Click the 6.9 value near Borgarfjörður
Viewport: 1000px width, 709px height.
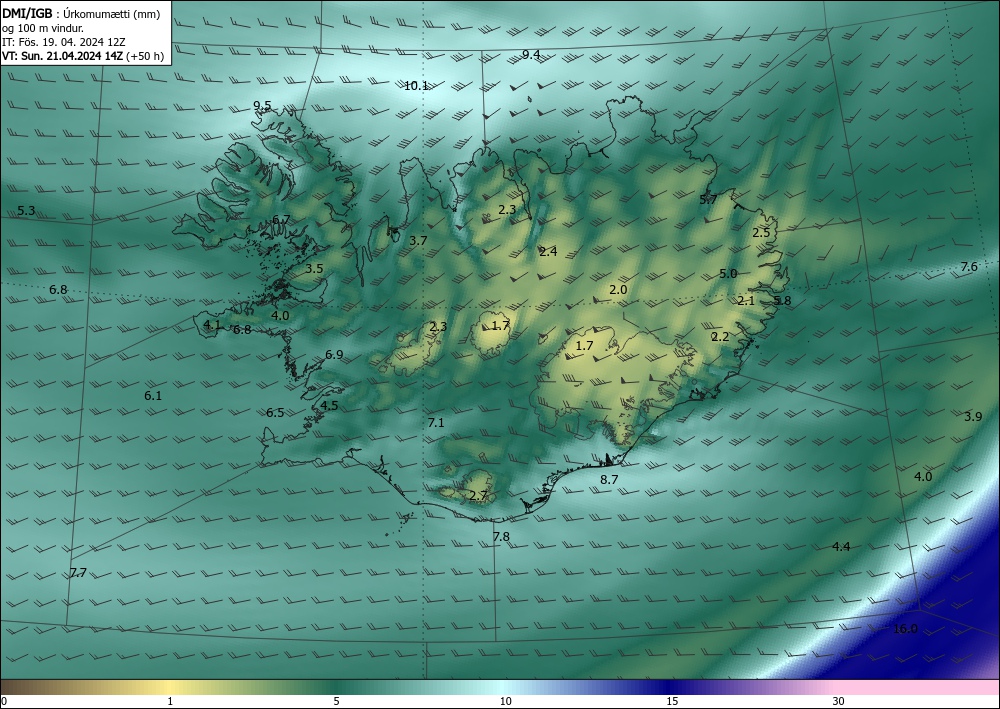334,354
